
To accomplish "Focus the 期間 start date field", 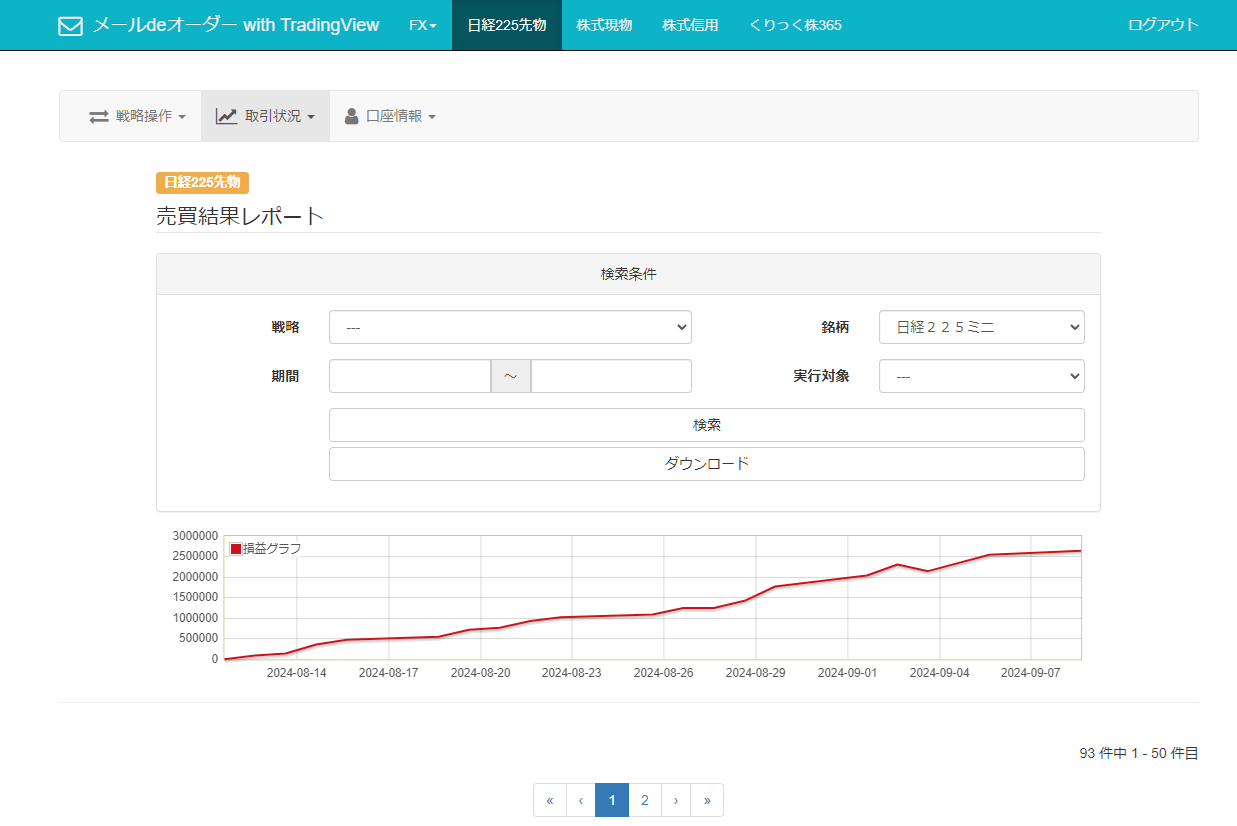I will [409, 376].
